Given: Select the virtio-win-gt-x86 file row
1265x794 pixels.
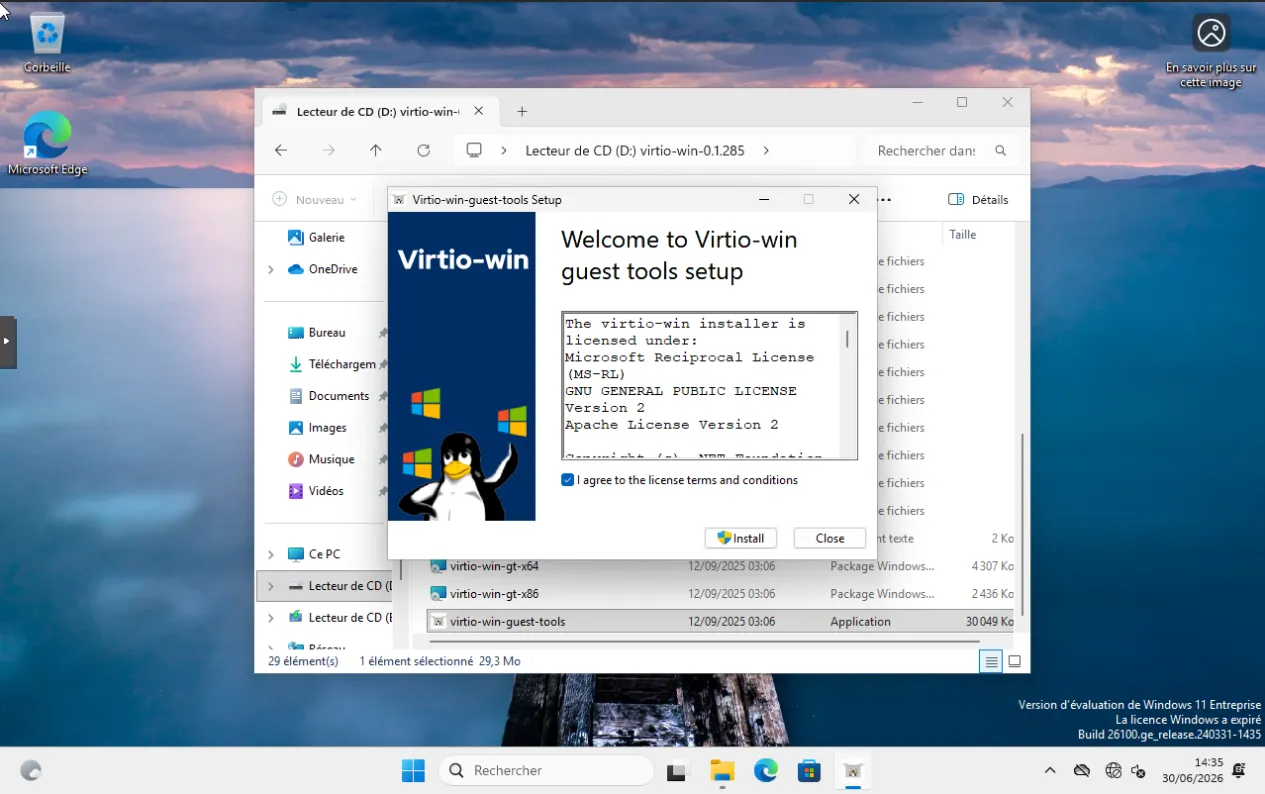Looking at the screenshot, I should 721,594.
